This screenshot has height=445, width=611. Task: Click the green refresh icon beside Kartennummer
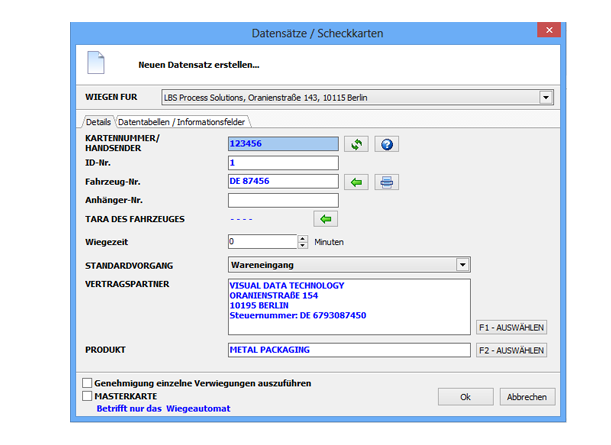click(x=357, y=144)
